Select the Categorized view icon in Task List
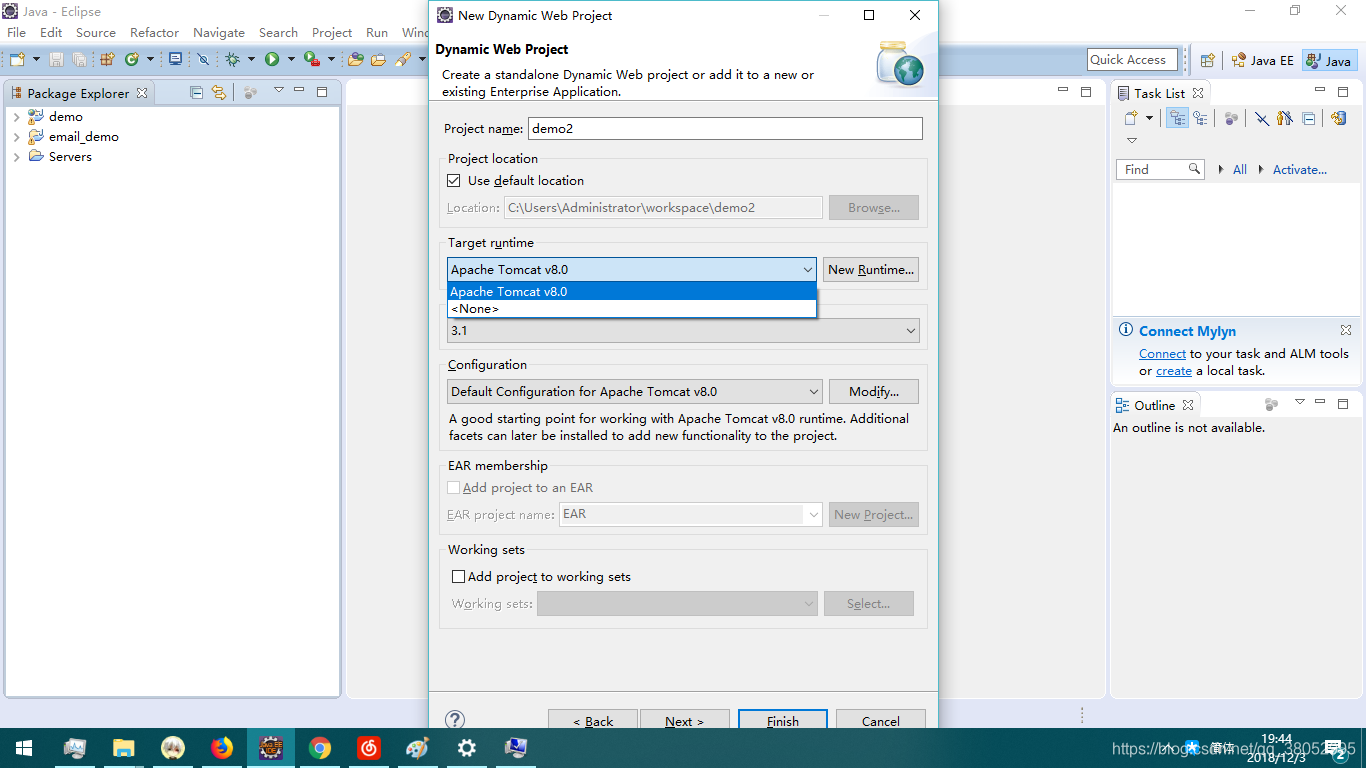 click(1178, 118)
